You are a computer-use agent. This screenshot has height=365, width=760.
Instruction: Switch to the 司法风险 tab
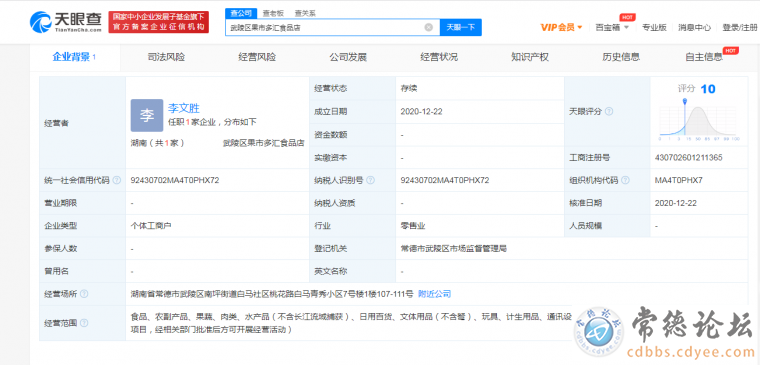point(166,57)
